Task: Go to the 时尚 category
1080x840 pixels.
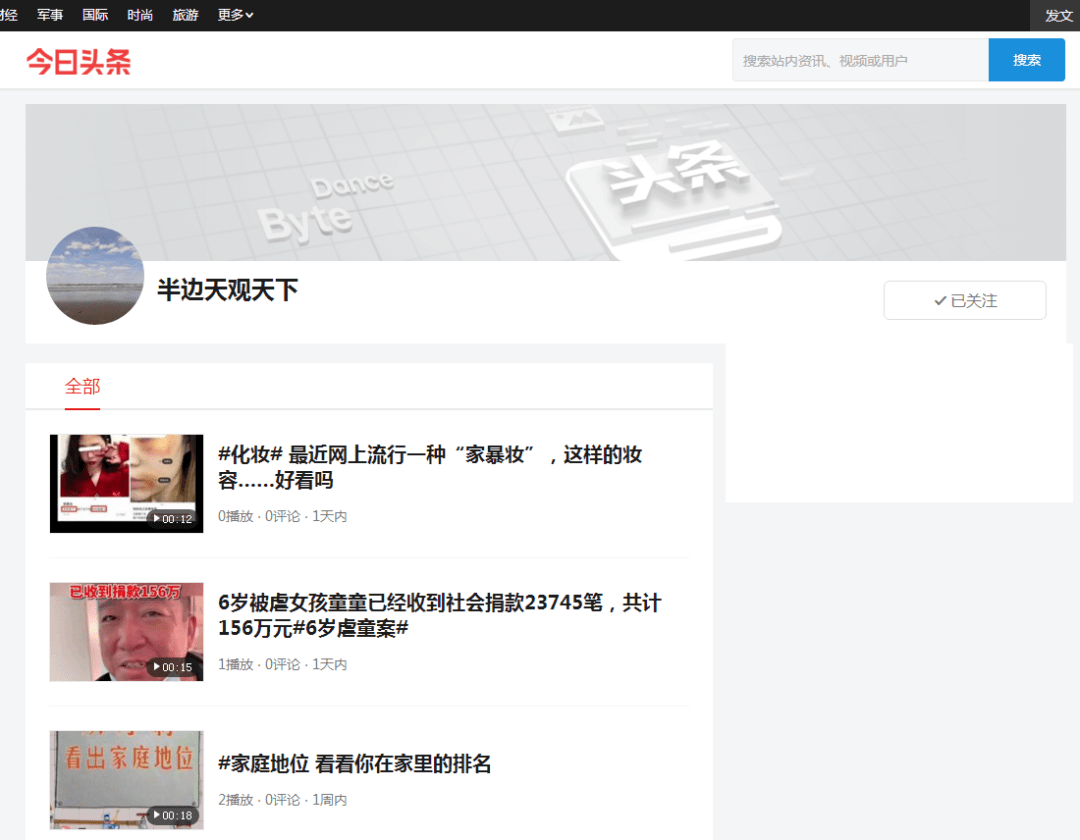Action: (x=140, y=15)
